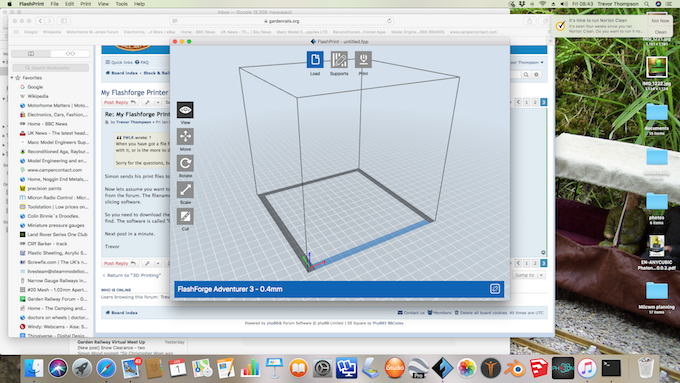Click the Trevor Thompson author link in the post
The height and width of the screenshot is (383, 680).
tap(133, 122)
